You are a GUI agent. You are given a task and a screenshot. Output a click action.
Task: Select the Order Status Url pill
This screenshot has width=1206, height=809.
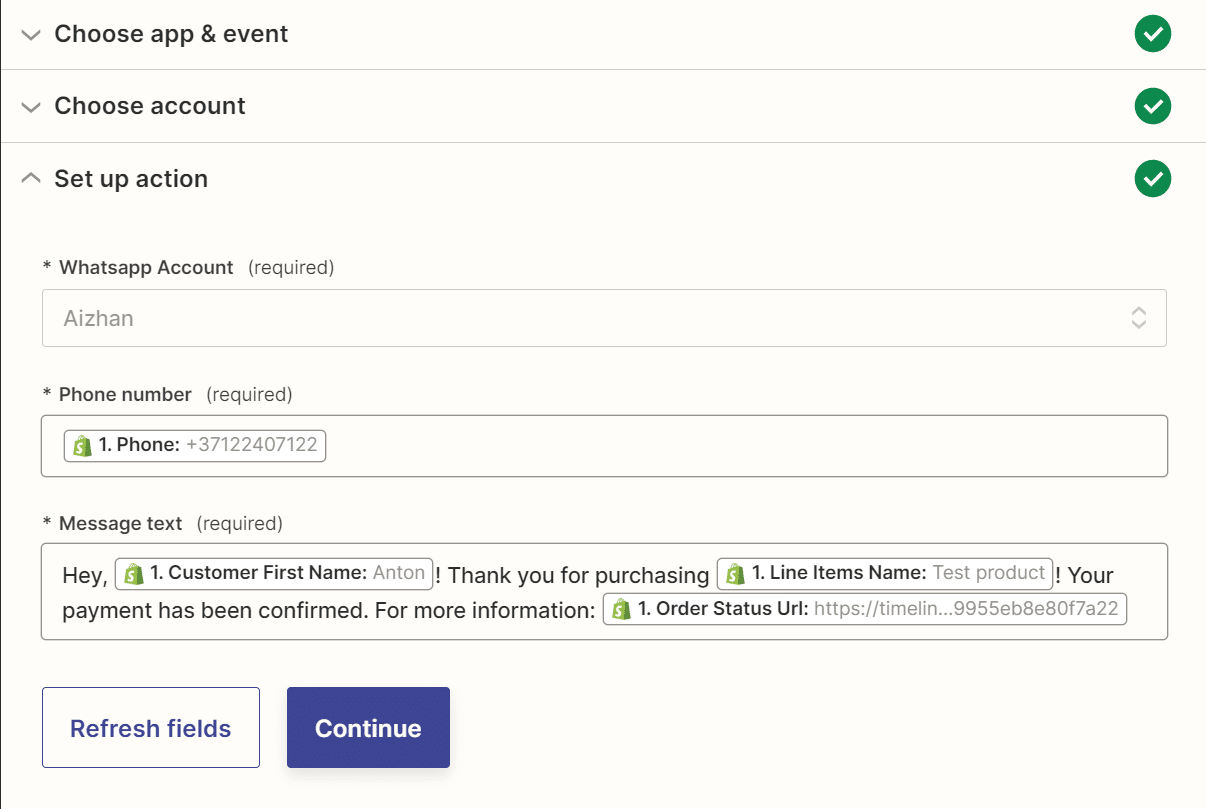click(x=865, y=609)
